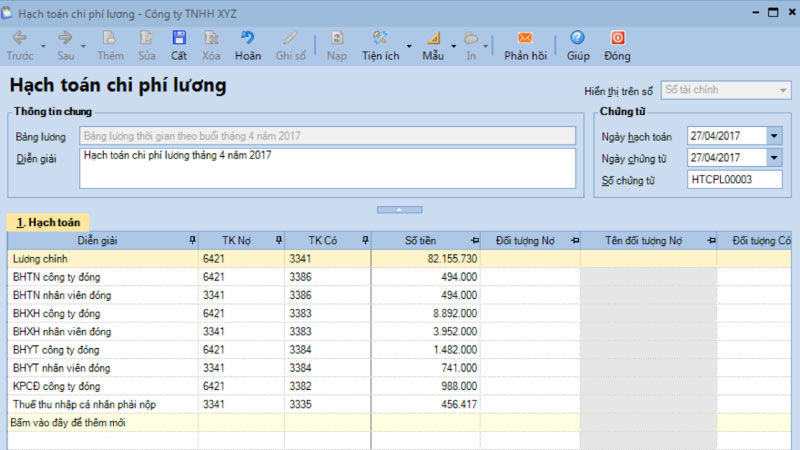
Task: Sort by TK Có column header
Action: coord(322,240)
